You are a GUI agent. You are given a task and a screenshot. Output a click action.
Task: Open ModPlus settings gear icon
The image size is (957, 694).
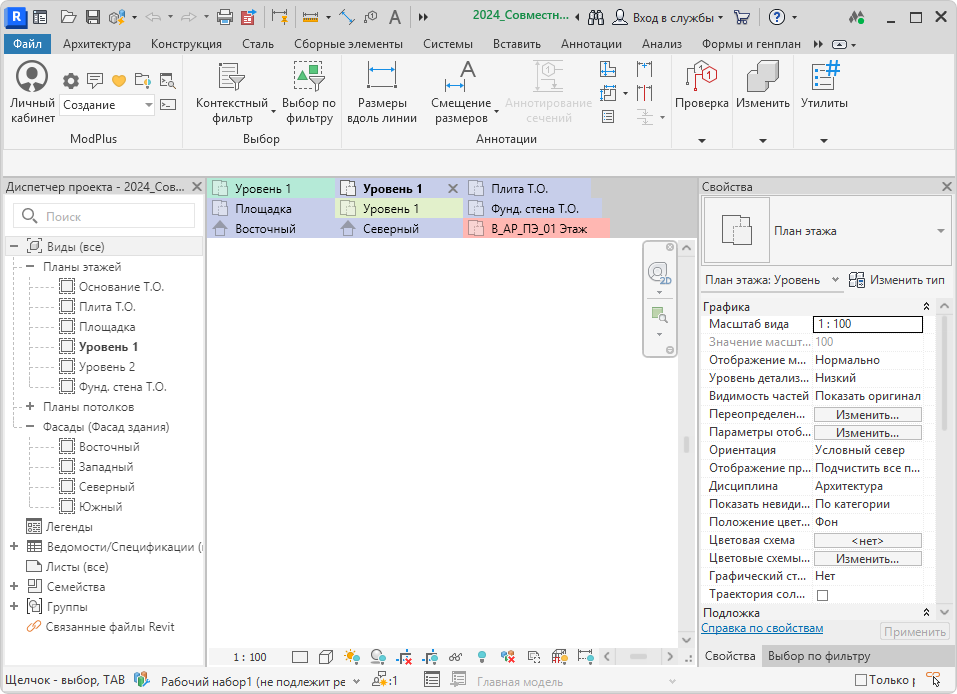pos(71,81)
